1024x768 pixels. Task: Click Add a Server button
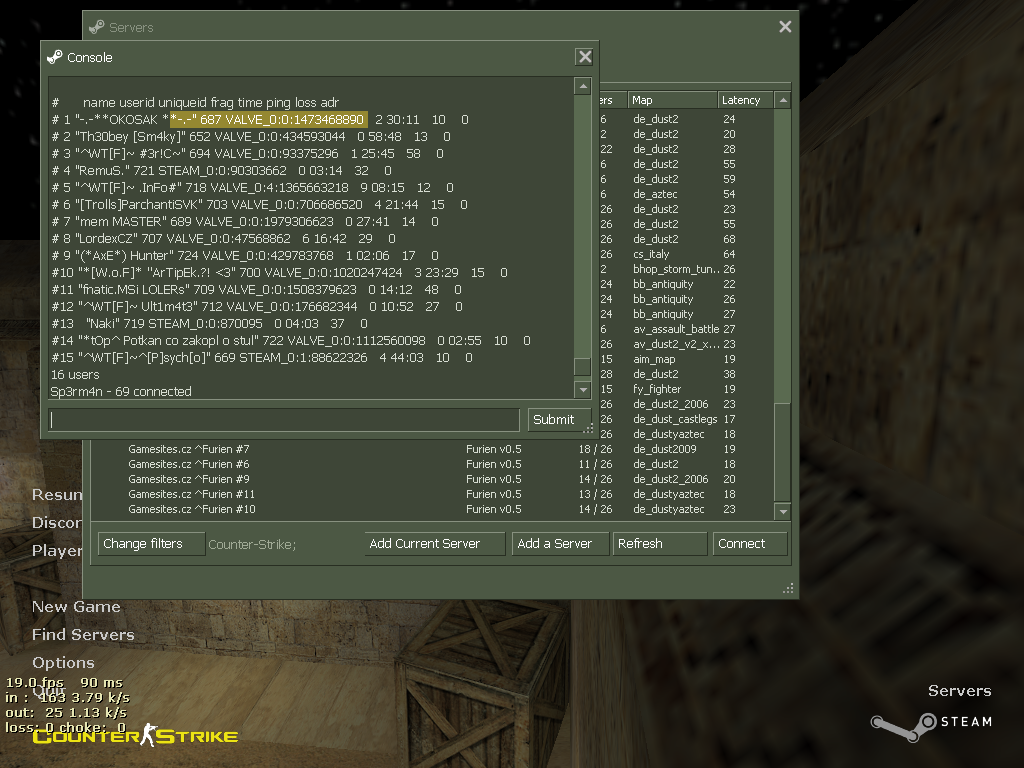(x=560, y=544)
